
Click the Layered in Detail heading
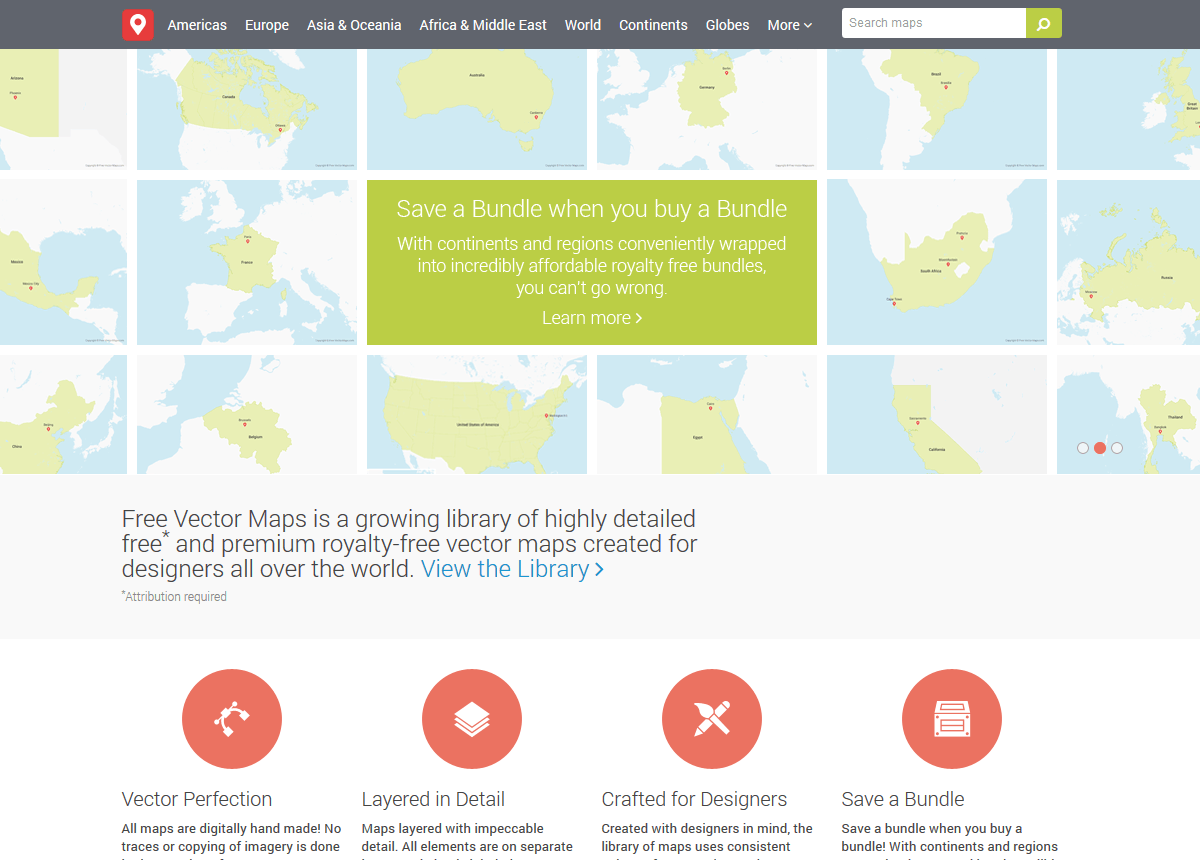[433, 799]
